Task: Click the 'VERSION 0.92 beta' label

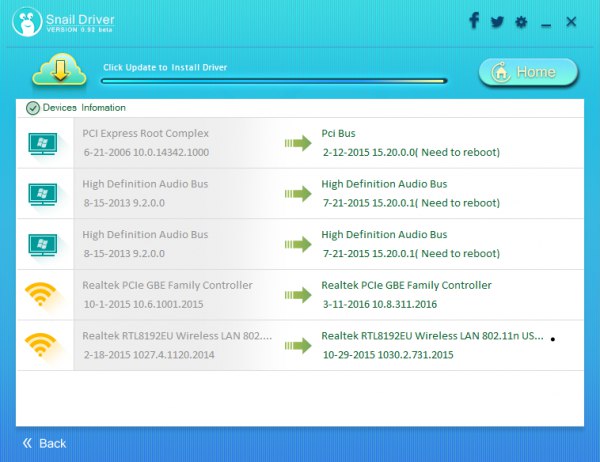Action: tap(80, 30)
